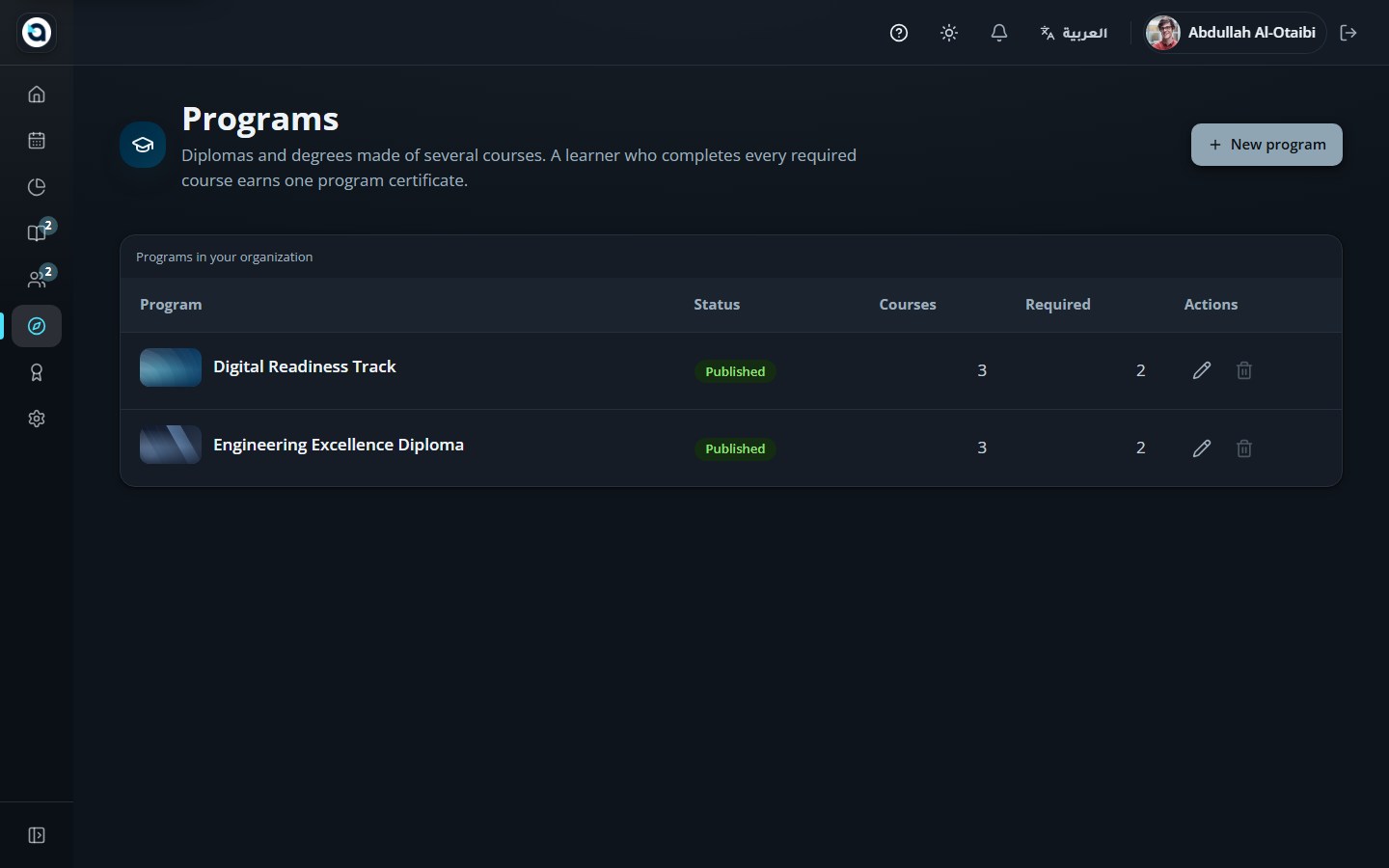Open notifications bell
The image size is (1389, 868).
999,33
